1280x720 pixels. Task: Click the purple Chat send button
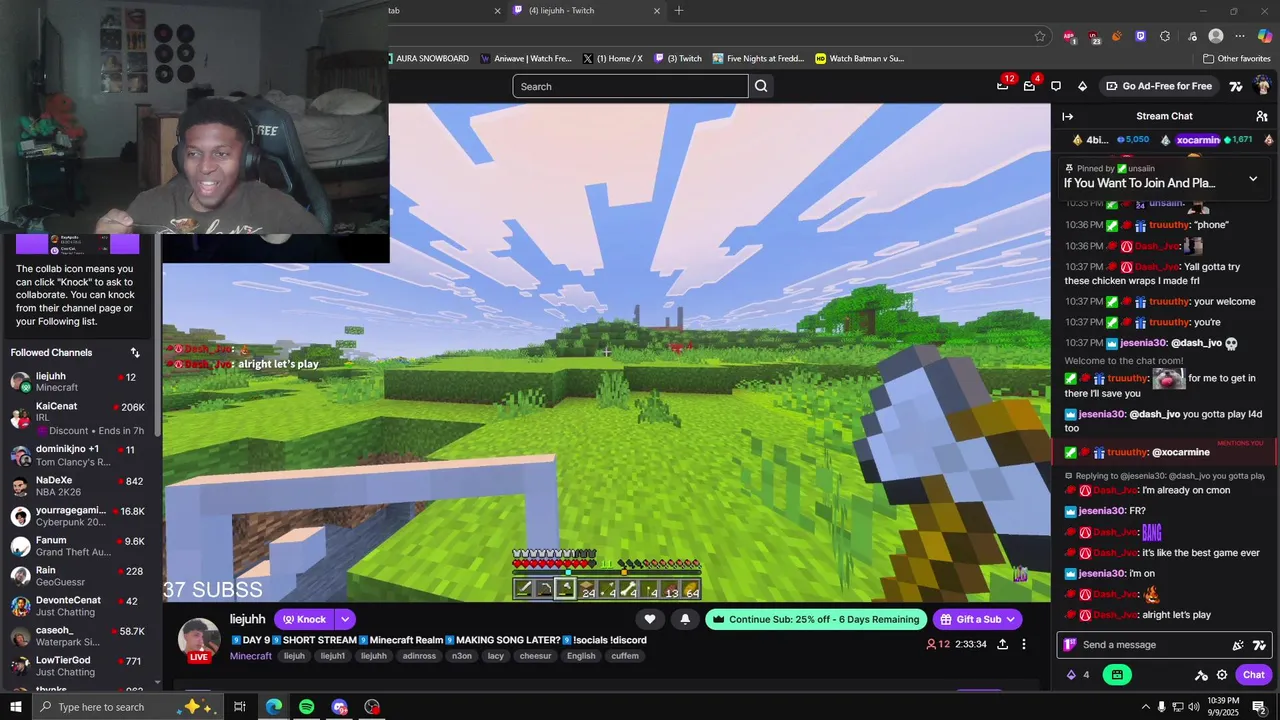point(1254,675)
